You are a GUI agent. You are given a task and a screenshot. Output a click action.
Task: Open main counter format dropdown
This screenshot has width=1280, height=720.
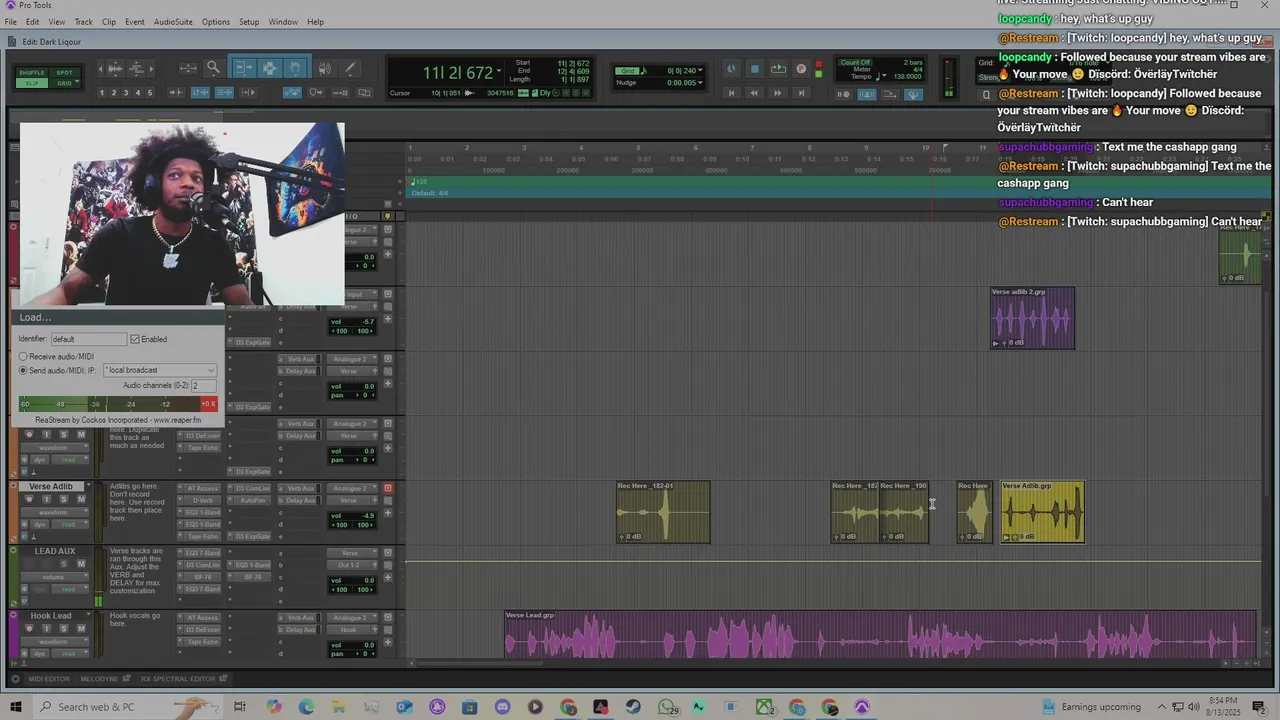pyautogui.click(x=498, y=71)
